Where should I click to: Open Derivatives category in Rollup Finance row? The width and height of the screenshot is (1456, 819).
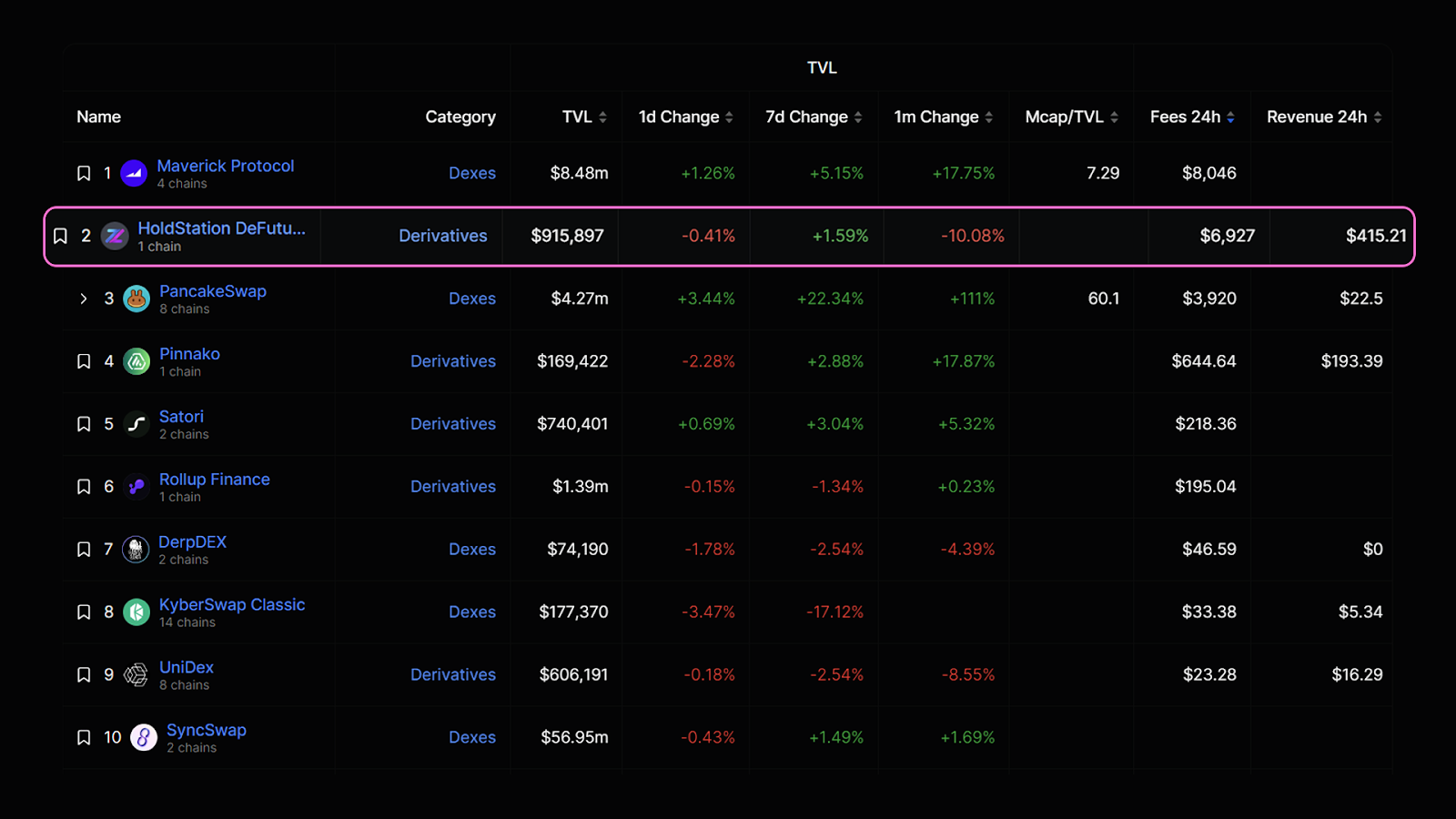(x=453, y=487)
